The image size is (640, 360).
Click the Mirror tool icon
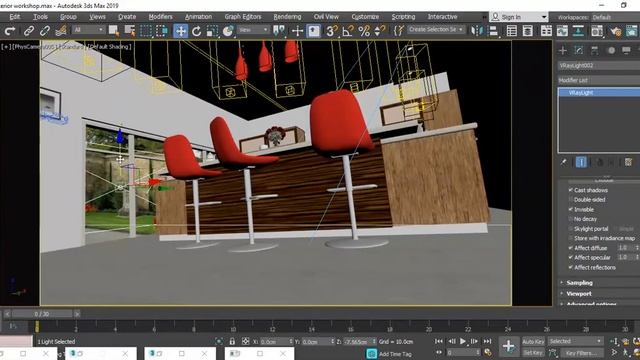(x=476, y=31)
